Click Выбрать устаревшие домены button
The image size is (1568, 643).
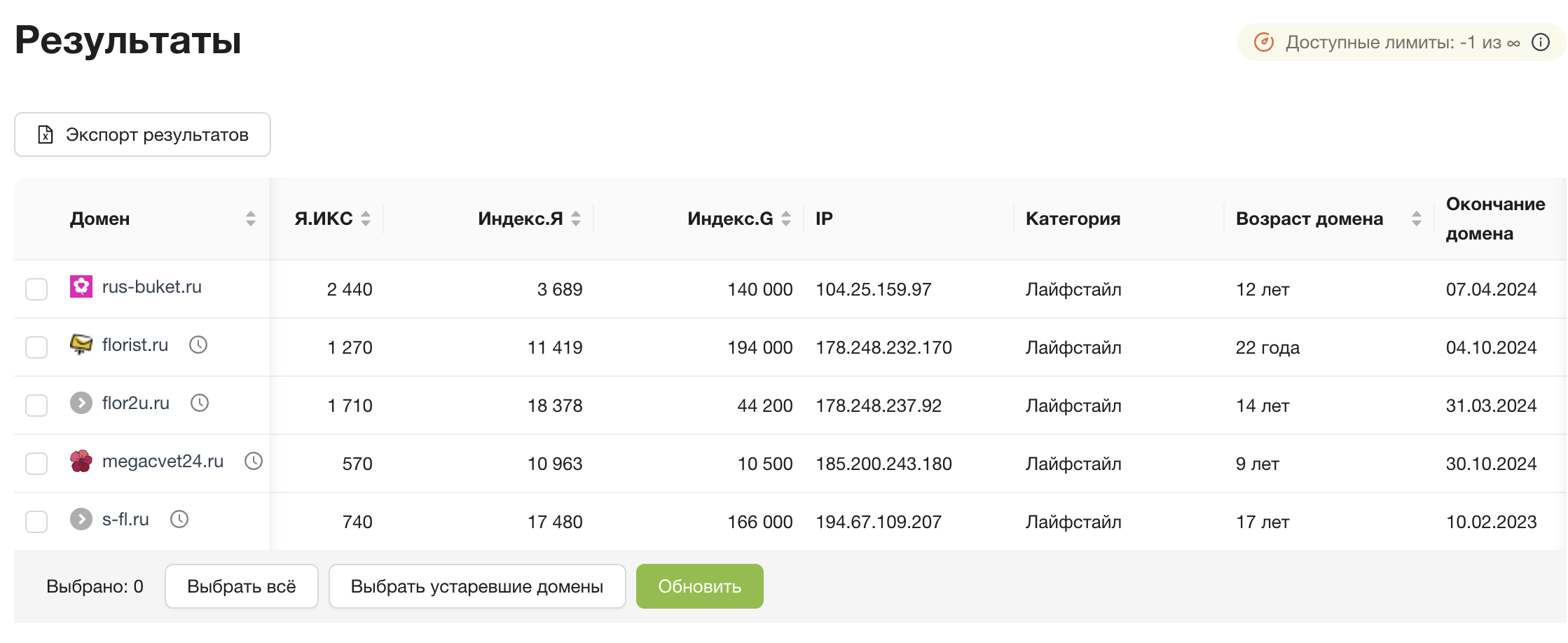pyautogui.click(x=477, y=586)
